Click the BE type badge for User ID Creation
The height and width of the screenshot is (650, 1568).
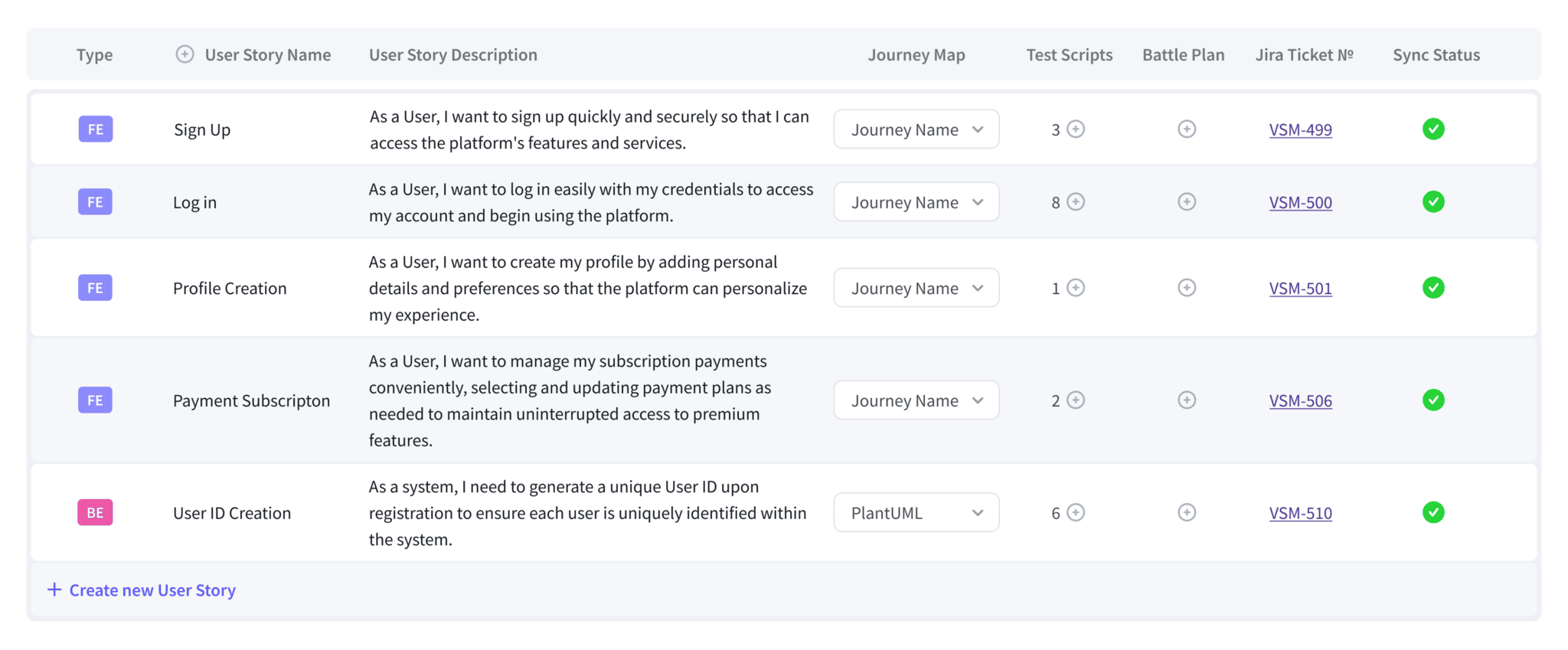95,513
